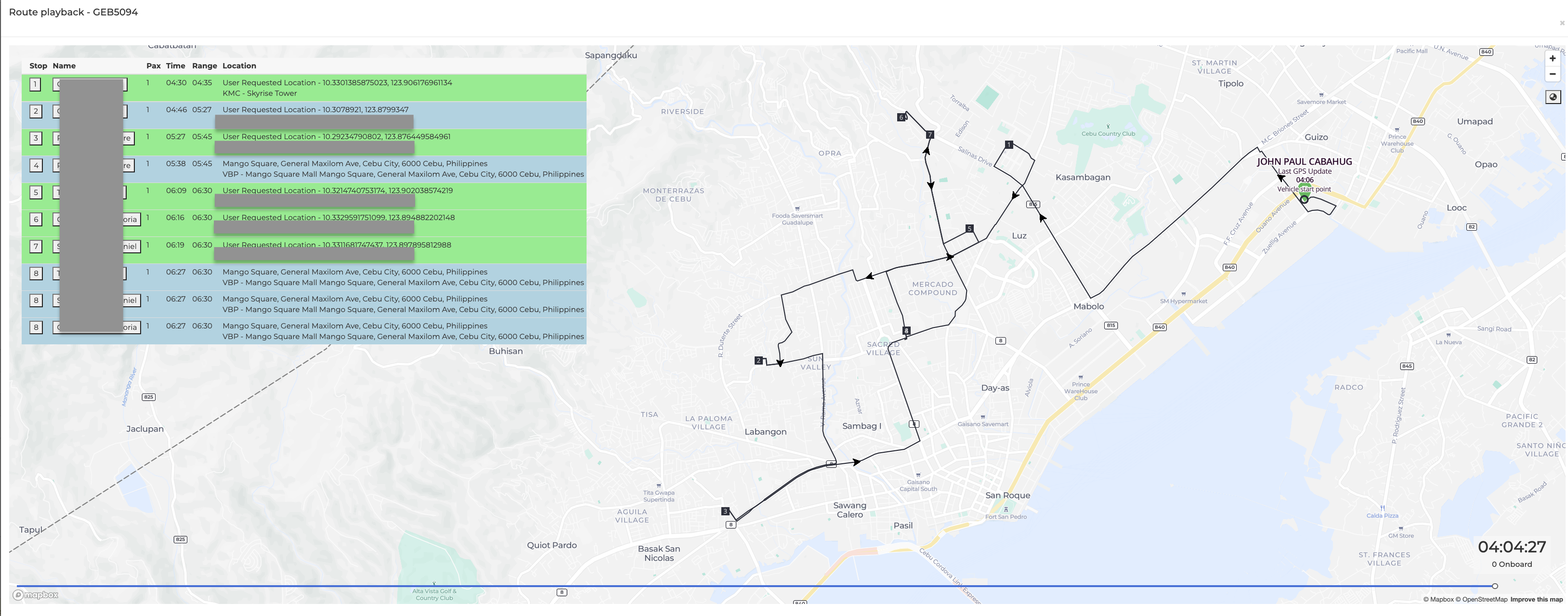Viewport: 1568px width, 616px height.
Task: Close the Route playback dialog
Action: pos(1562,23)
